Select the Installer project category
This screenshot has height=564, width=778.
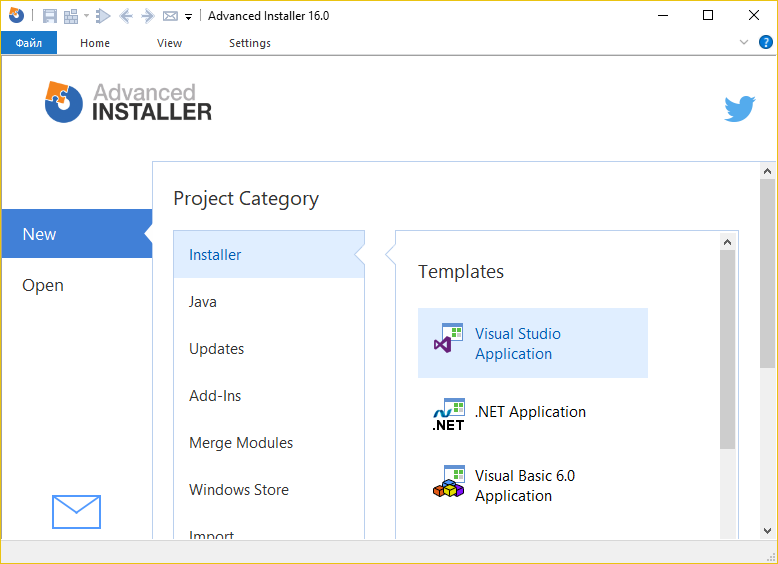pyautogui.click(x=269, y=254)
